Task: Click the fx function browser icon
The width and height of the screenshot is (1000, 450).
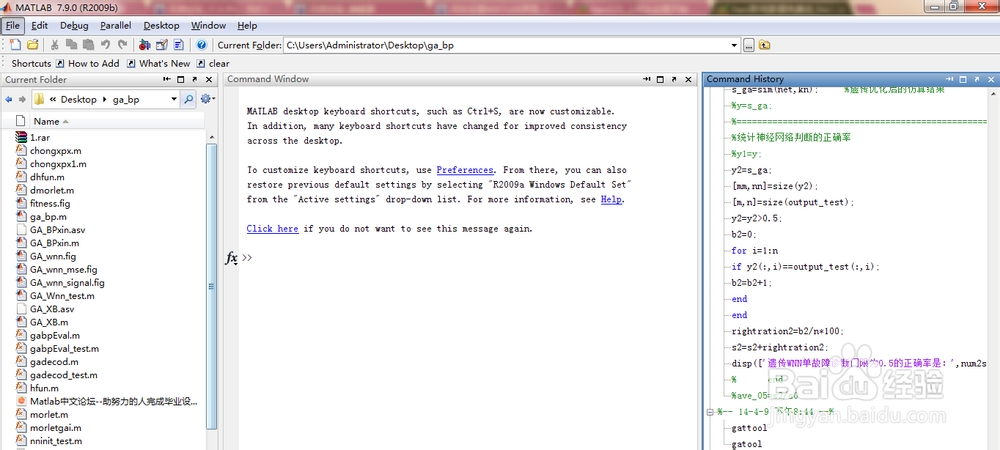Action: pos(232,258)
